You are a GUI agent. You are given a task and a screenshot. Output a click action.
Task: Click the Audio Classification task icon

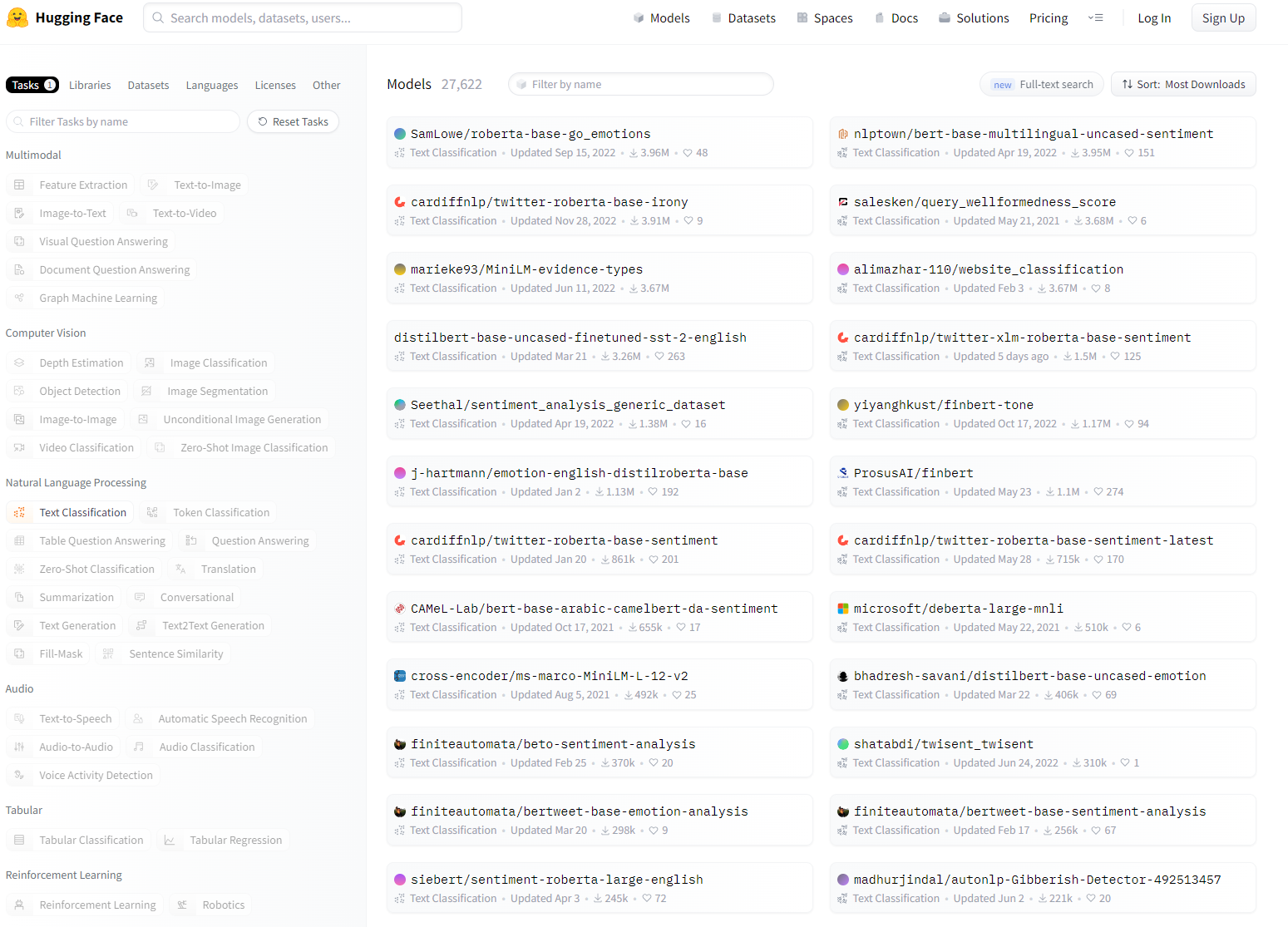click(x=139, y=747)
